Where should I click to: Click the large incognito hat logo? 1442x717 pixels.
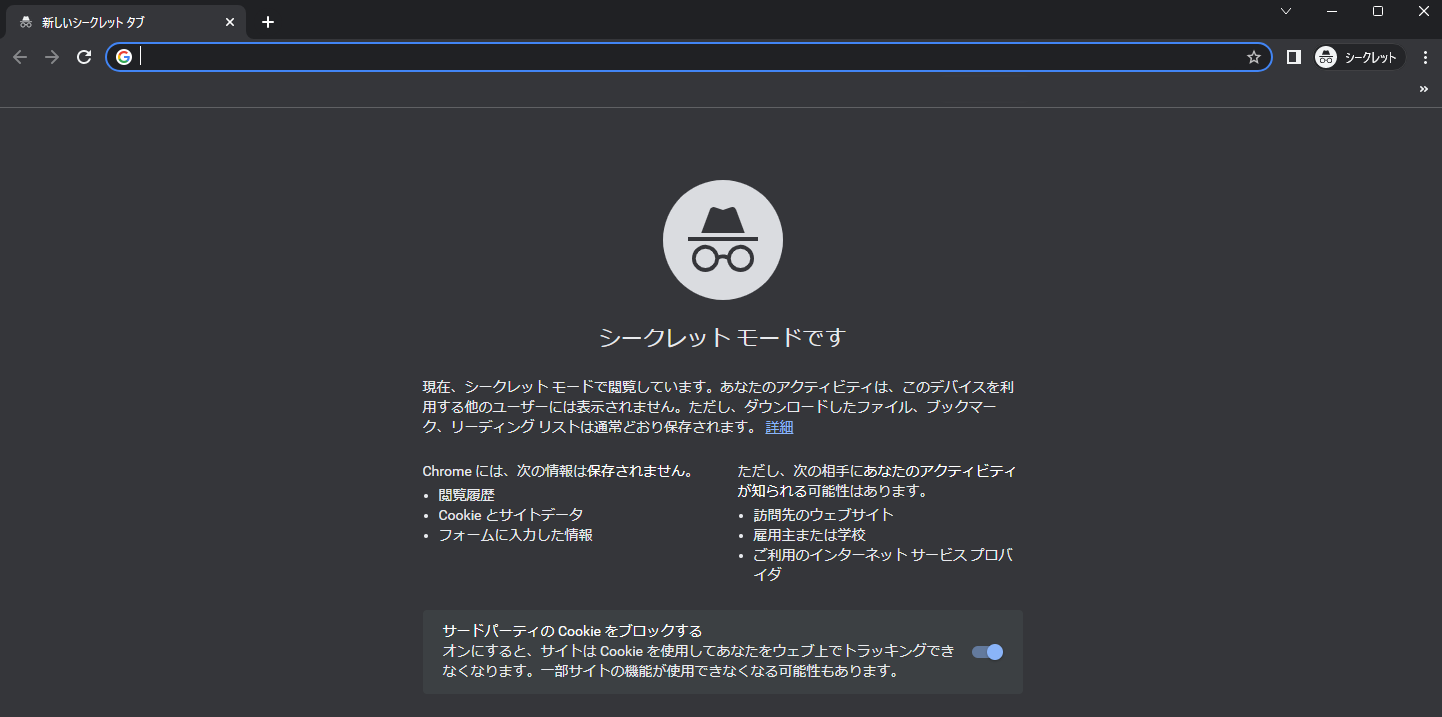click(723, 240)
